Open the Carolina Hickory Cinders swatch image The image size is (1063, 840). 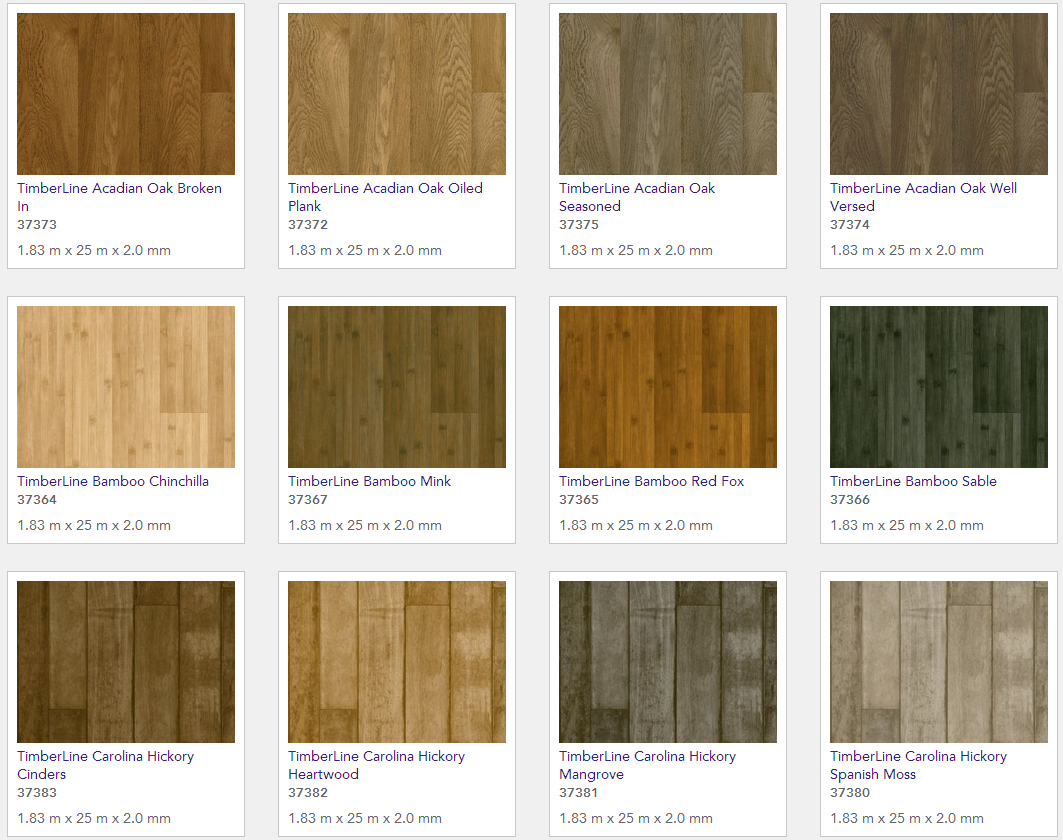[x=126, y=662]
